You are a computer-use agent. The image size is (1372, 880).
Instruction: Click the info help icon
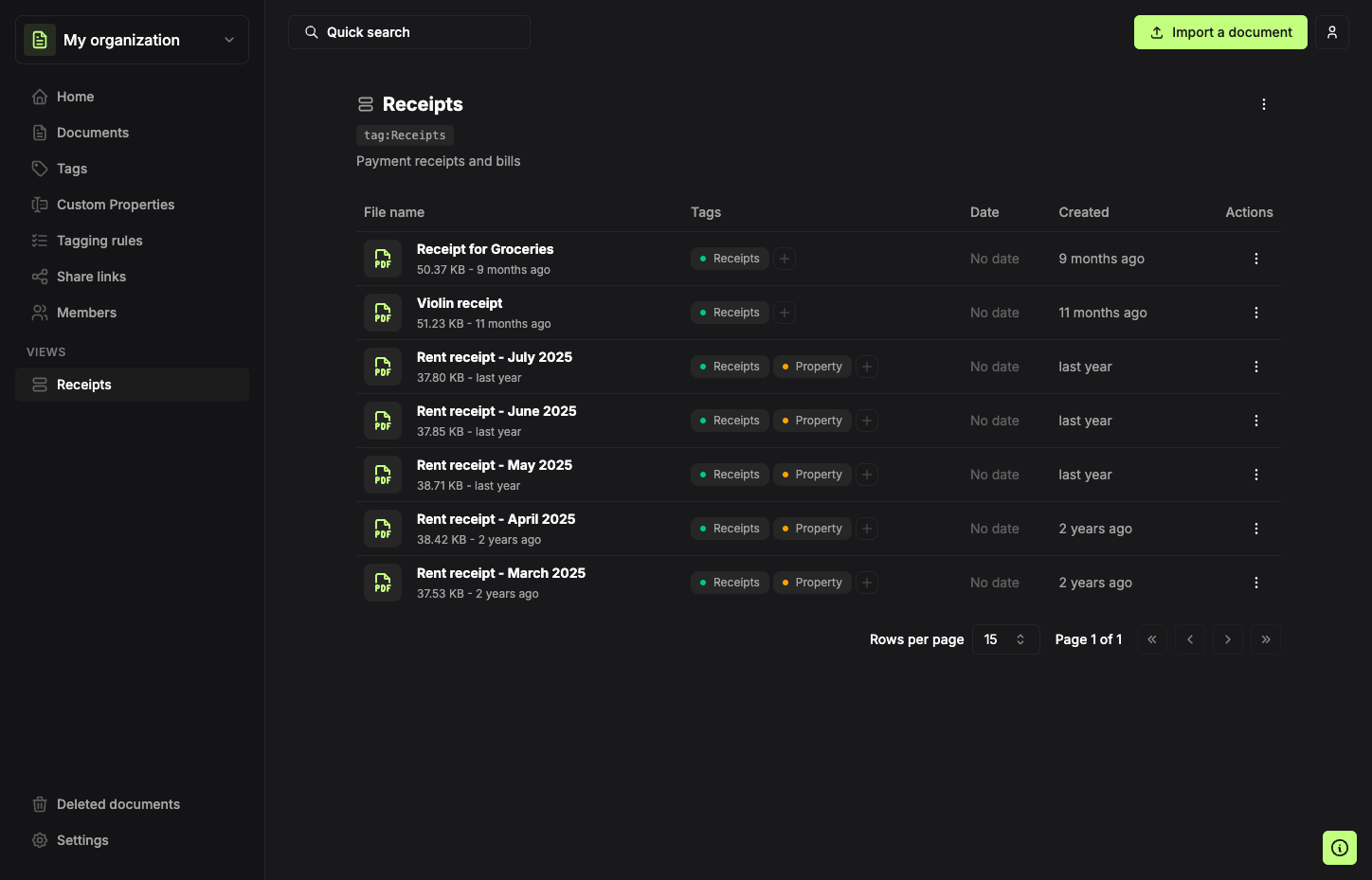pyautogui.click(x=1339, y=848)
